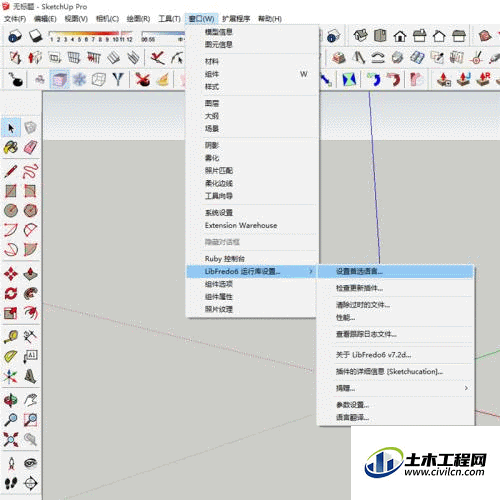Click the 性能... submenu entry
Viewport: 500px width, 500px height.
pyautogui.click(x=395, y=318)
